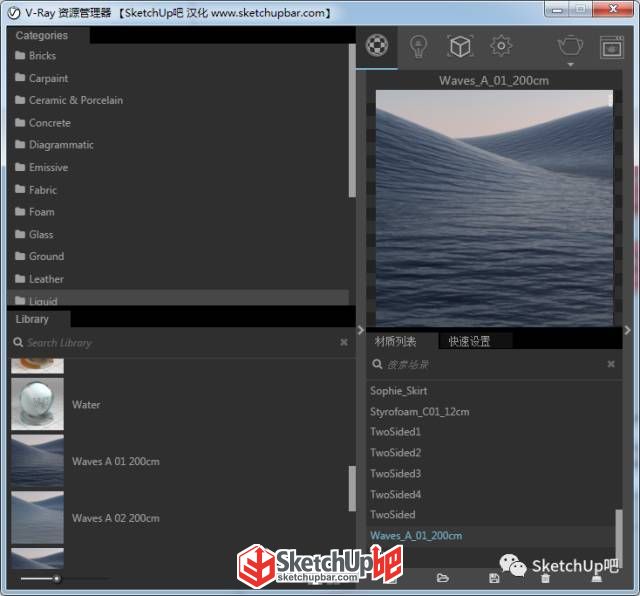Open the Settings gear icon
Image resolution: width=640 pixels, height=596 pixels.
(501, 45)
